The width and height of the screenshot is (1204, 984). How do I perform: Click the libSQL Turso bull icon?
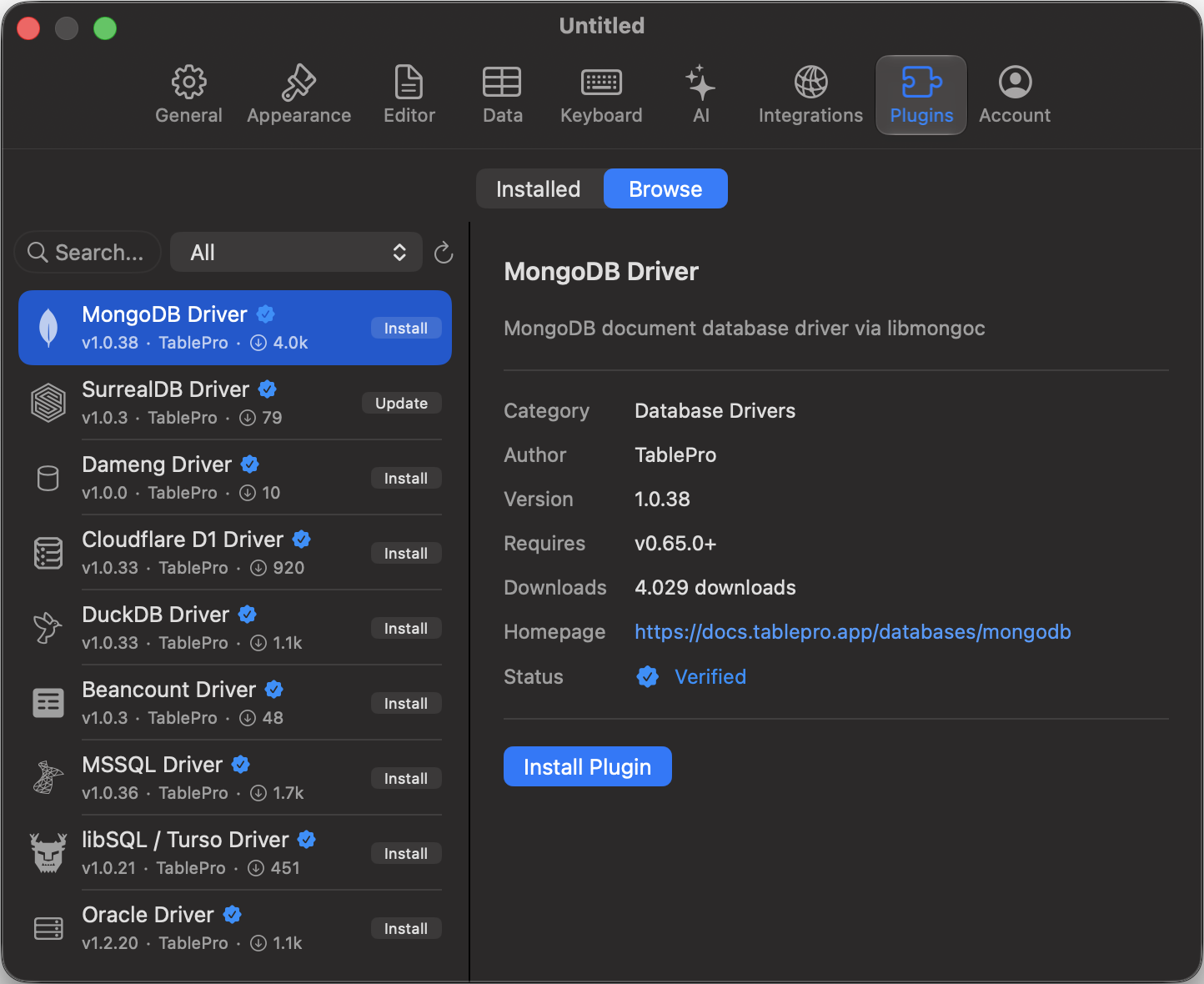48,852
